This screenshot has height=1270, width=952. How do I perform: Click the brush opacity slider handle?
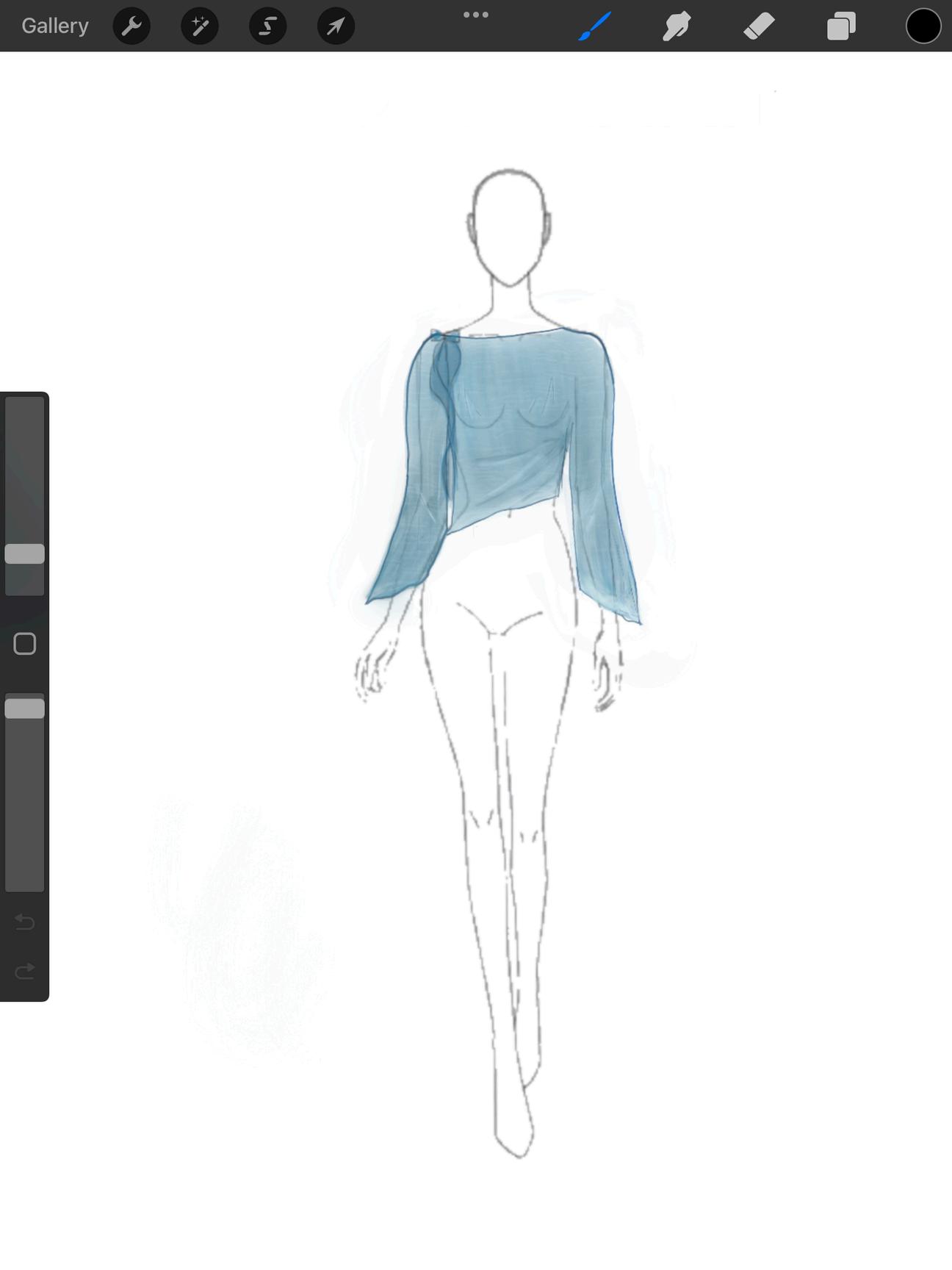pyautogui.click(x=25, y=708)
